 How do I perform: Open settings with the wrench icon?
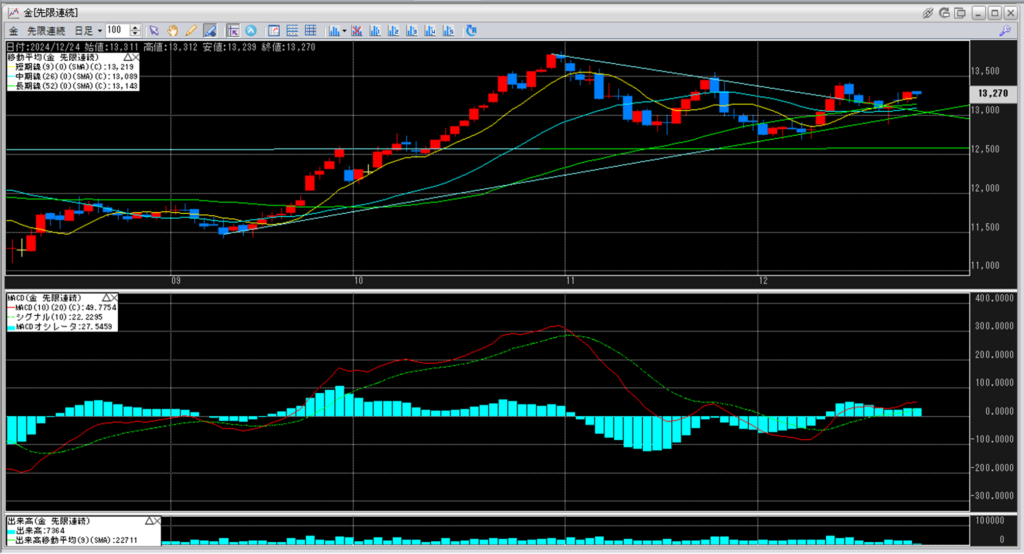pos(1003,30)
